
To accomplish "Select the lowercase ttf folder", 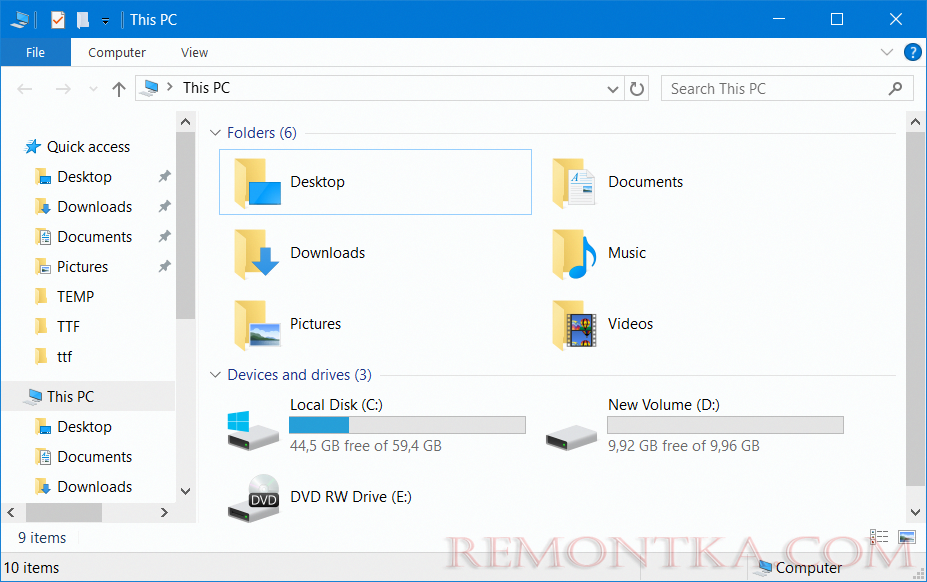I will click(x=64, y=357).
